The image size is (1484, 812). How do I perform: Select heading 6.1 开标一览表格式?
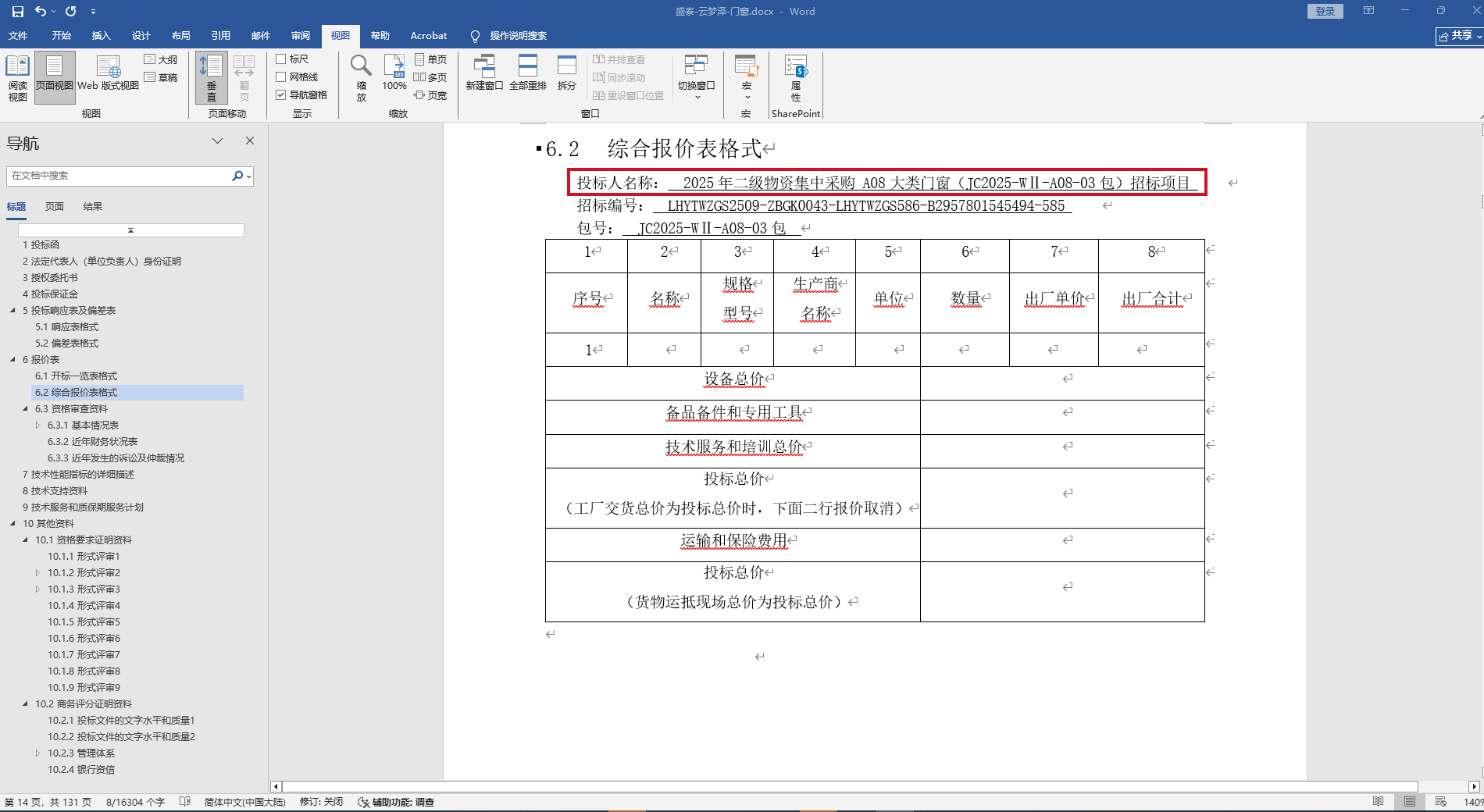[x=76, y=376]
